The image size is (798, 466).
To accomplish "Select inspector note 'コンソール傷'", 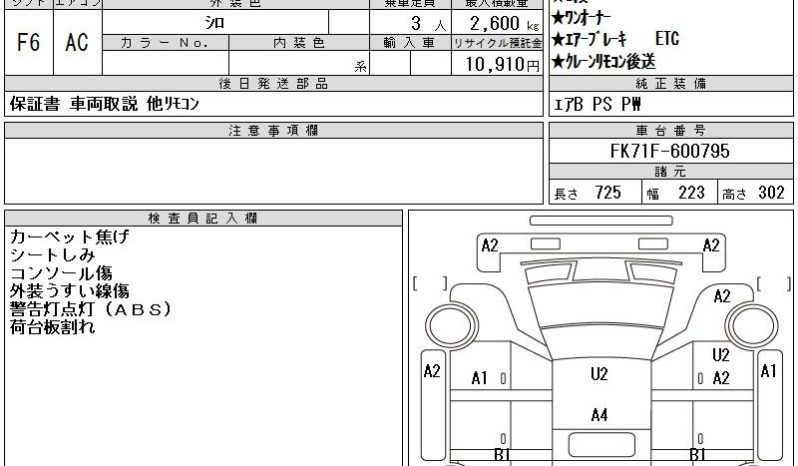I will [x=61, y=273].
